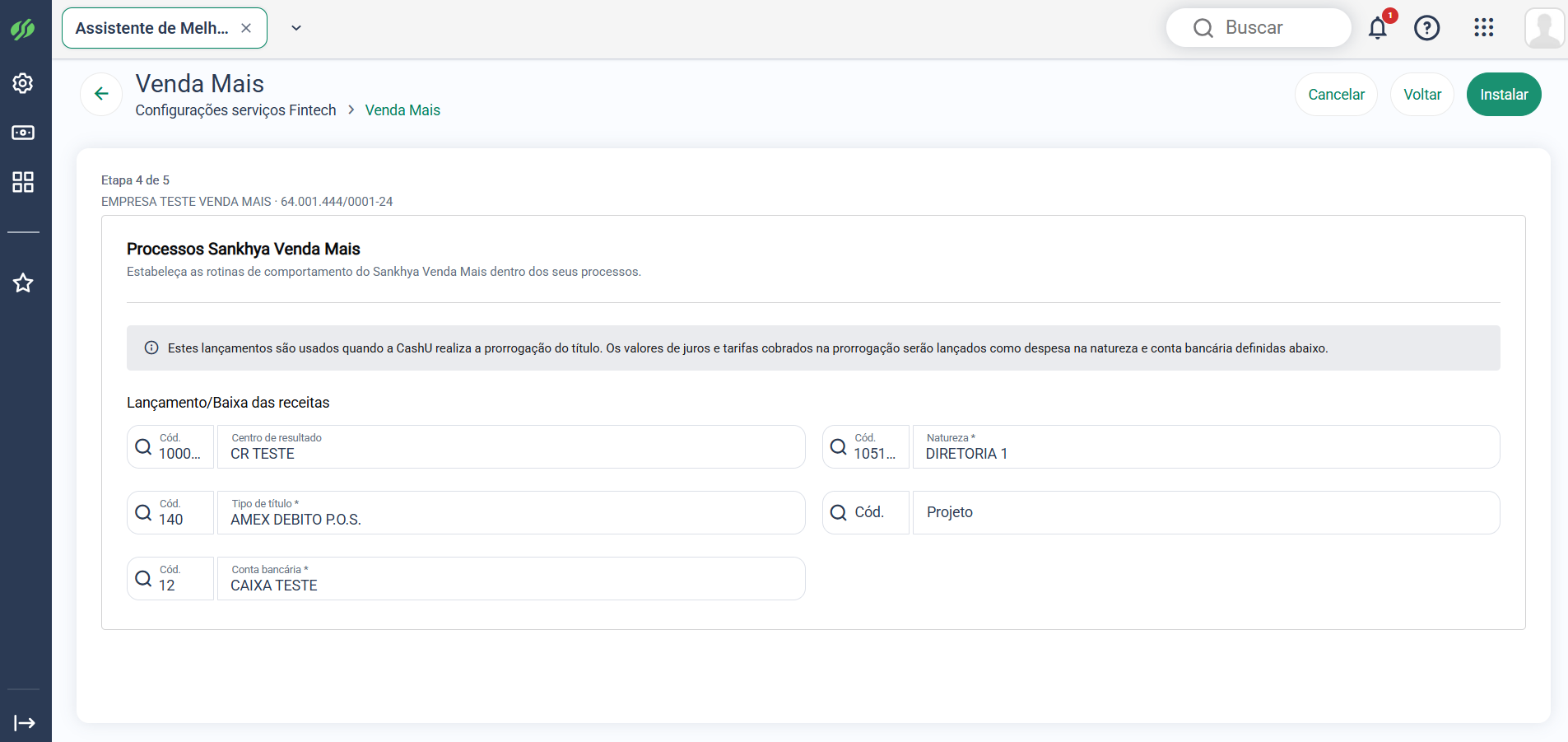Open the dashboard grid icon in sidebar
Screen dimensions: 1568x742
tap(23, 182)
